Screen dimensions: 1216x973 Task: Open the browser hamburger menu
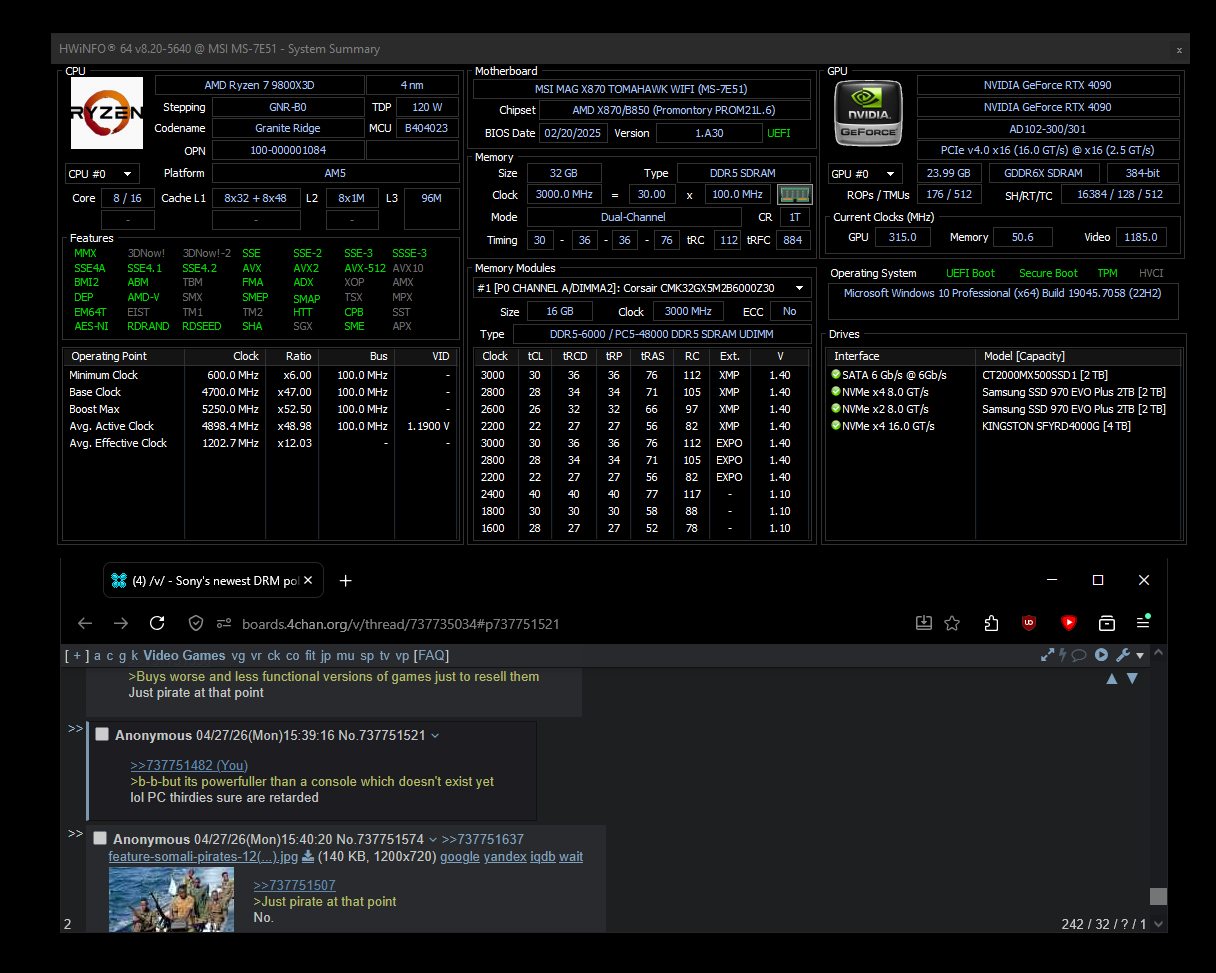[1143, 623]
